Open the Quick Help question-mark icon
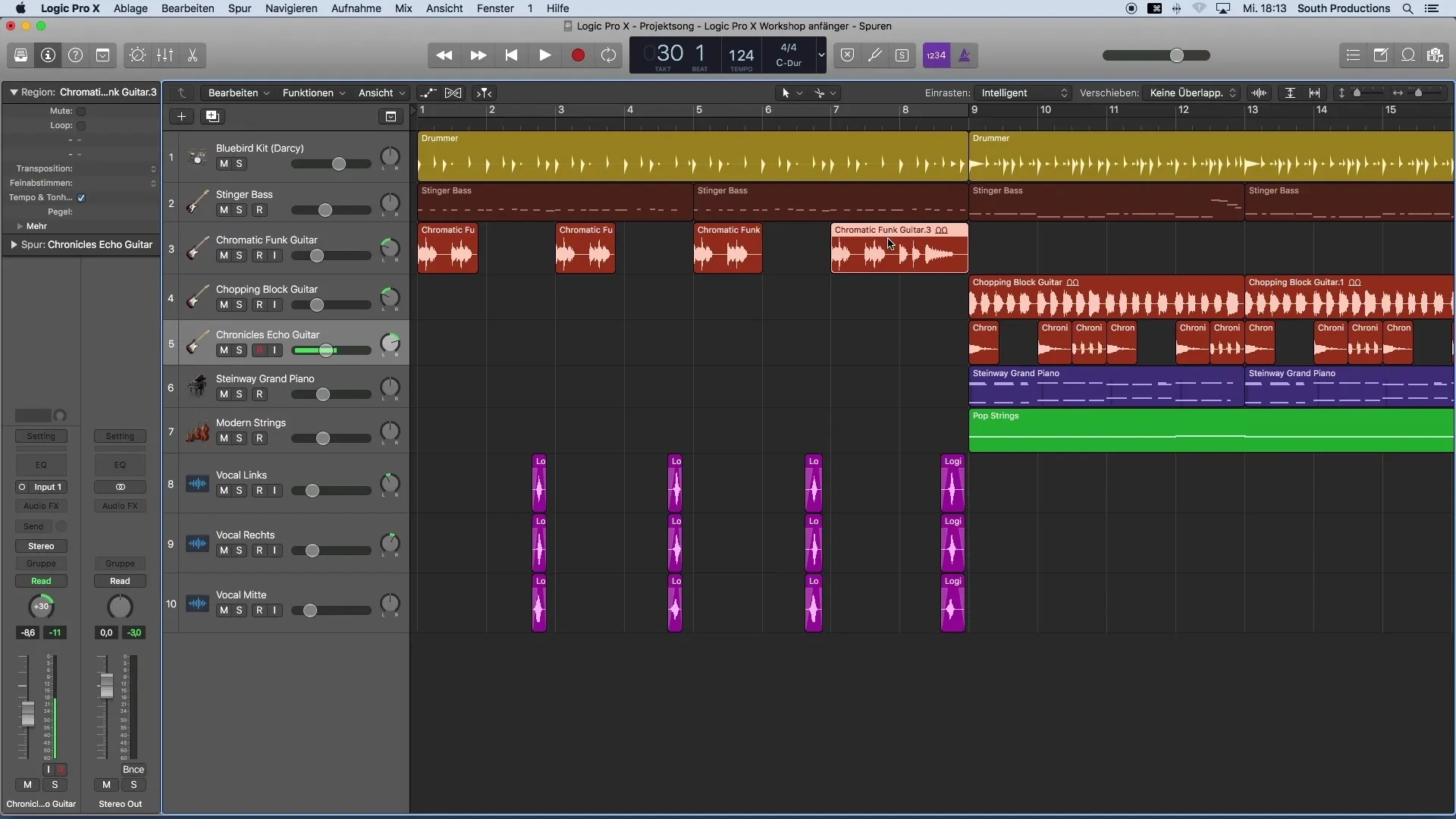Image resolution: width=1456 pixels, height=819 pixels. 75,55
